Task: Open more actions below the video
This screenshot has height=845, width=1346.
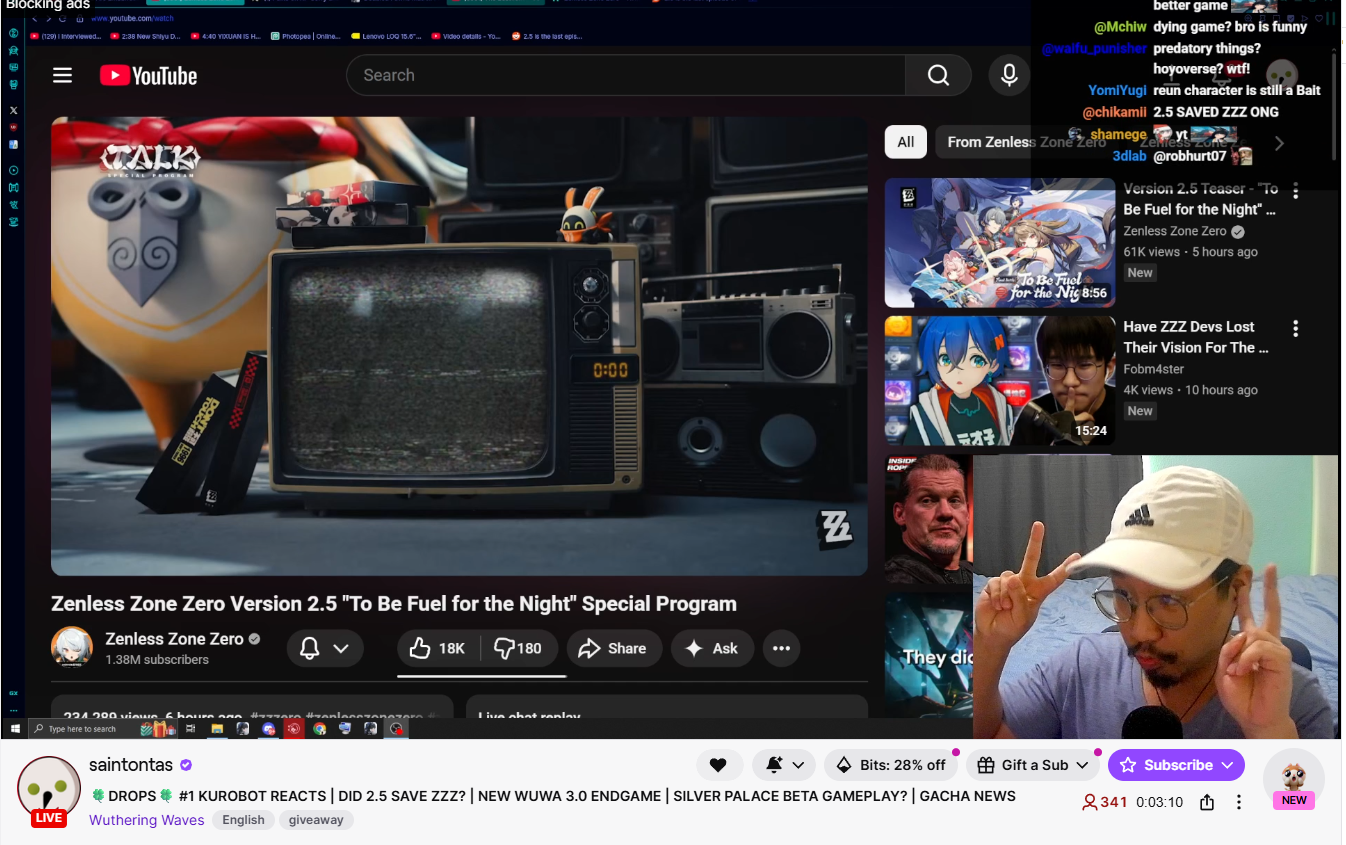Action: pyautogui.click(x=781, y=648)
